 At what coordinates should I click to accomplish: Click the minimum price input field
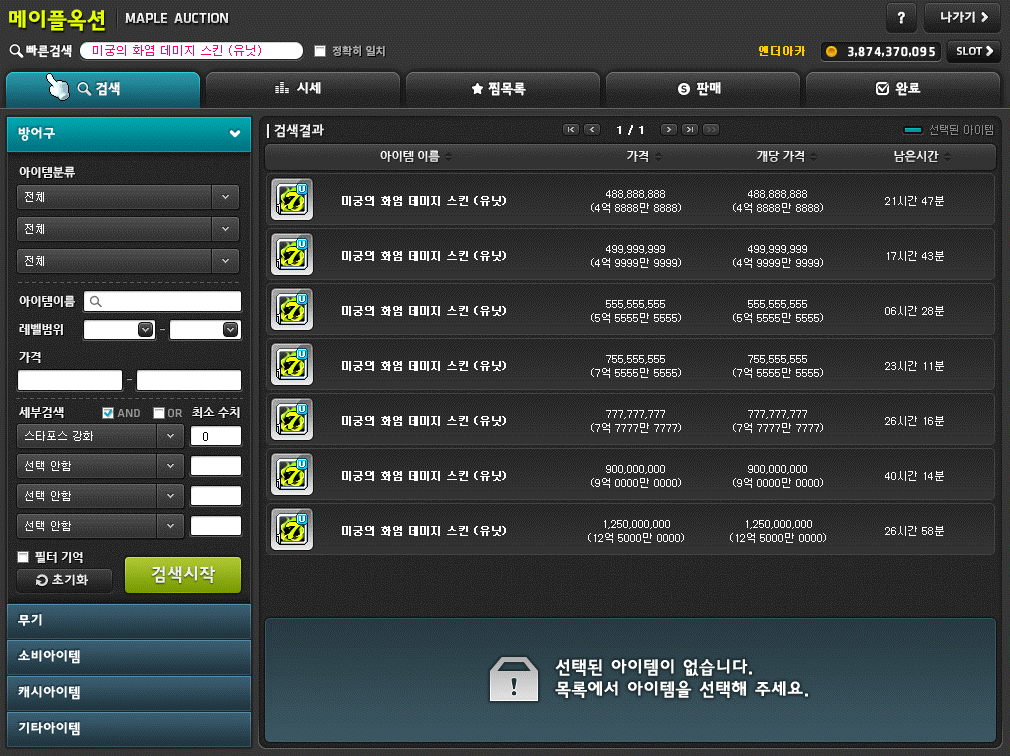70,380
